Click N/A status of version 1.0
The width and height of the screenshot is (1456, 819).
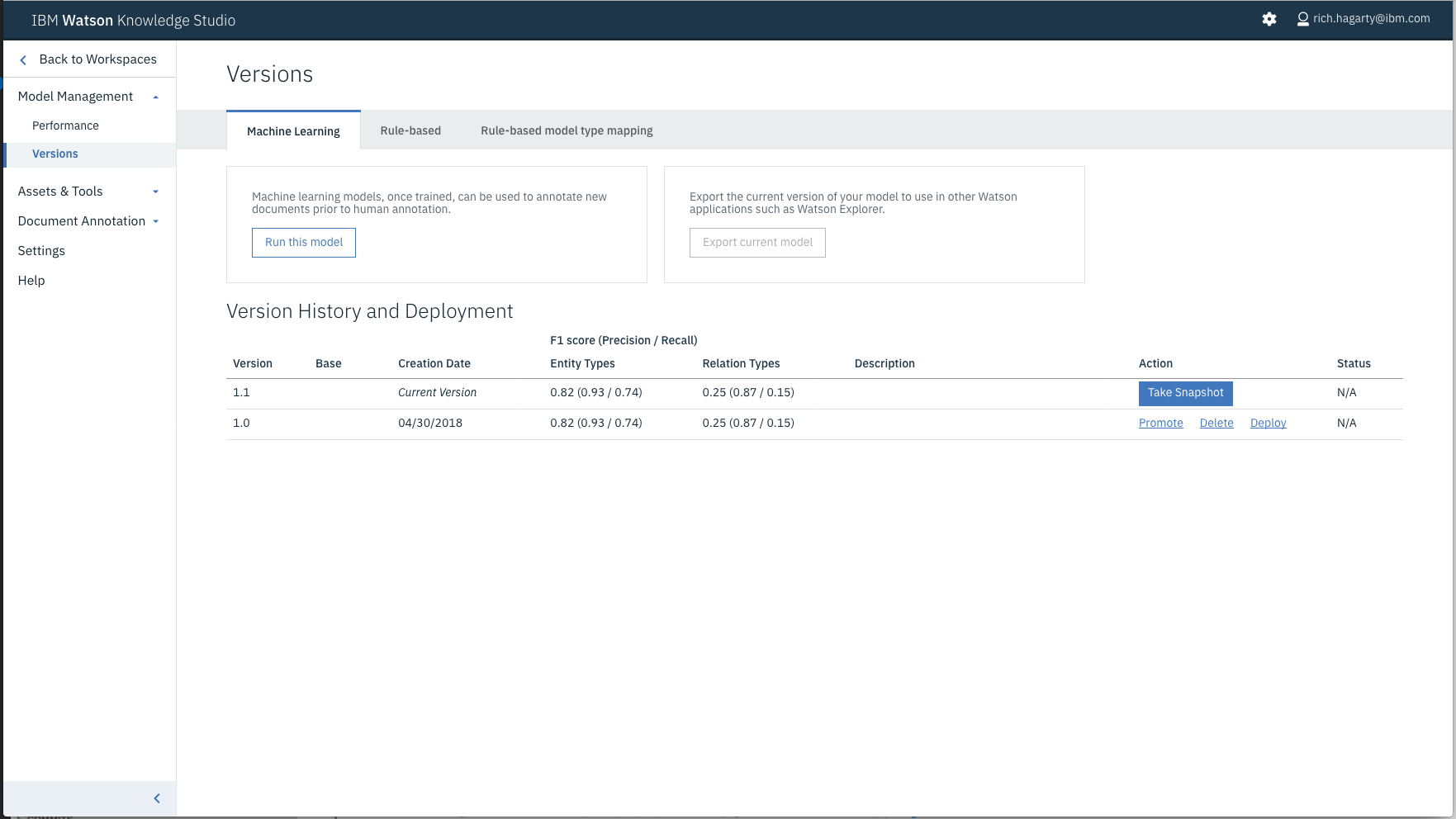point(1347,423)
